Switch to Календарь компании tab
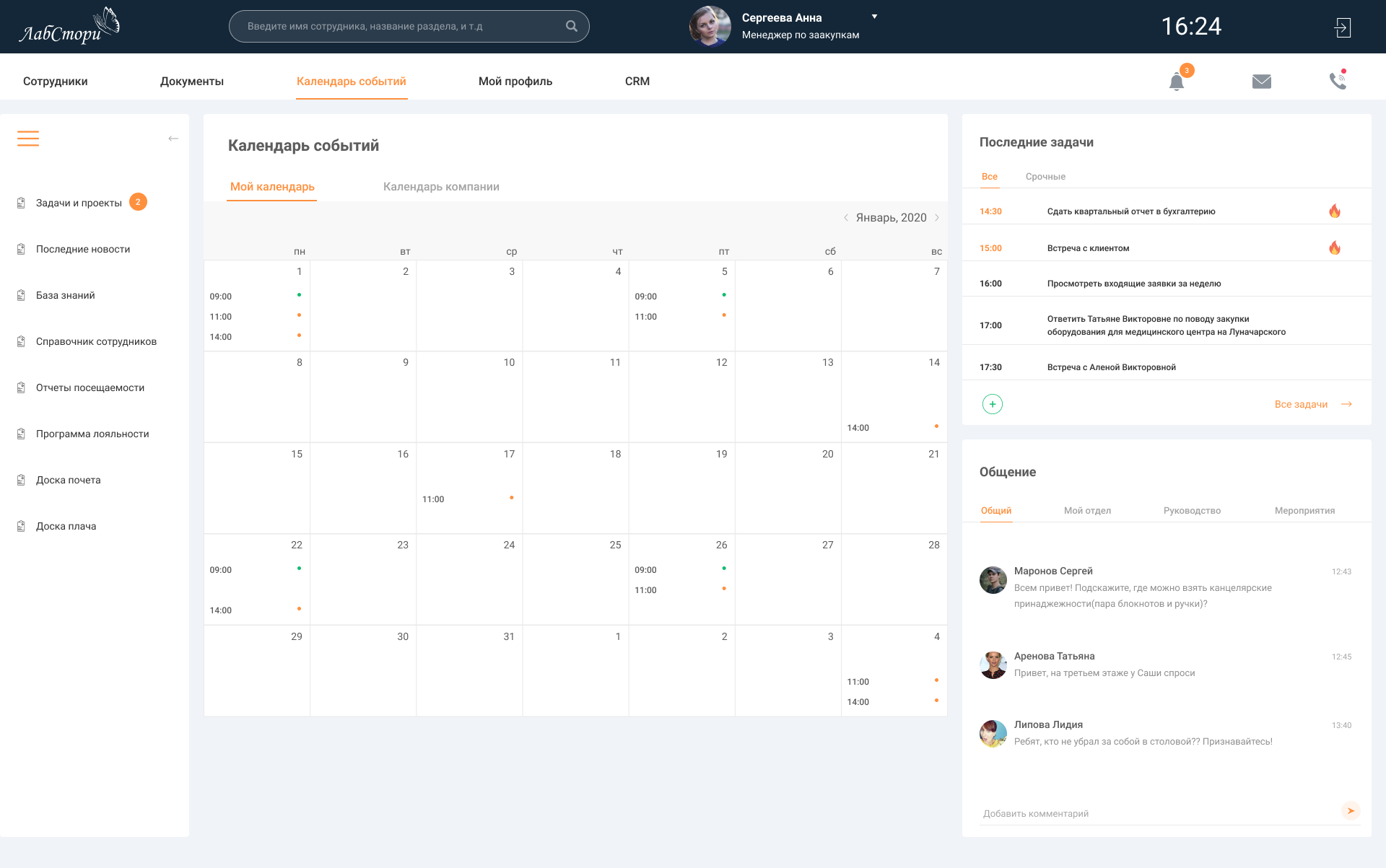The width and height of the screenshot is (1386, 868). (441, 187)
